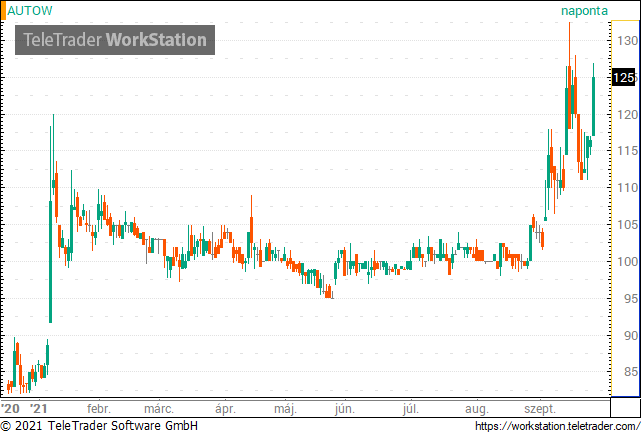The width and height of the screenshot is (641, 435).
Task: Click the 'aug.' date axis label
Action: point(477,408)
